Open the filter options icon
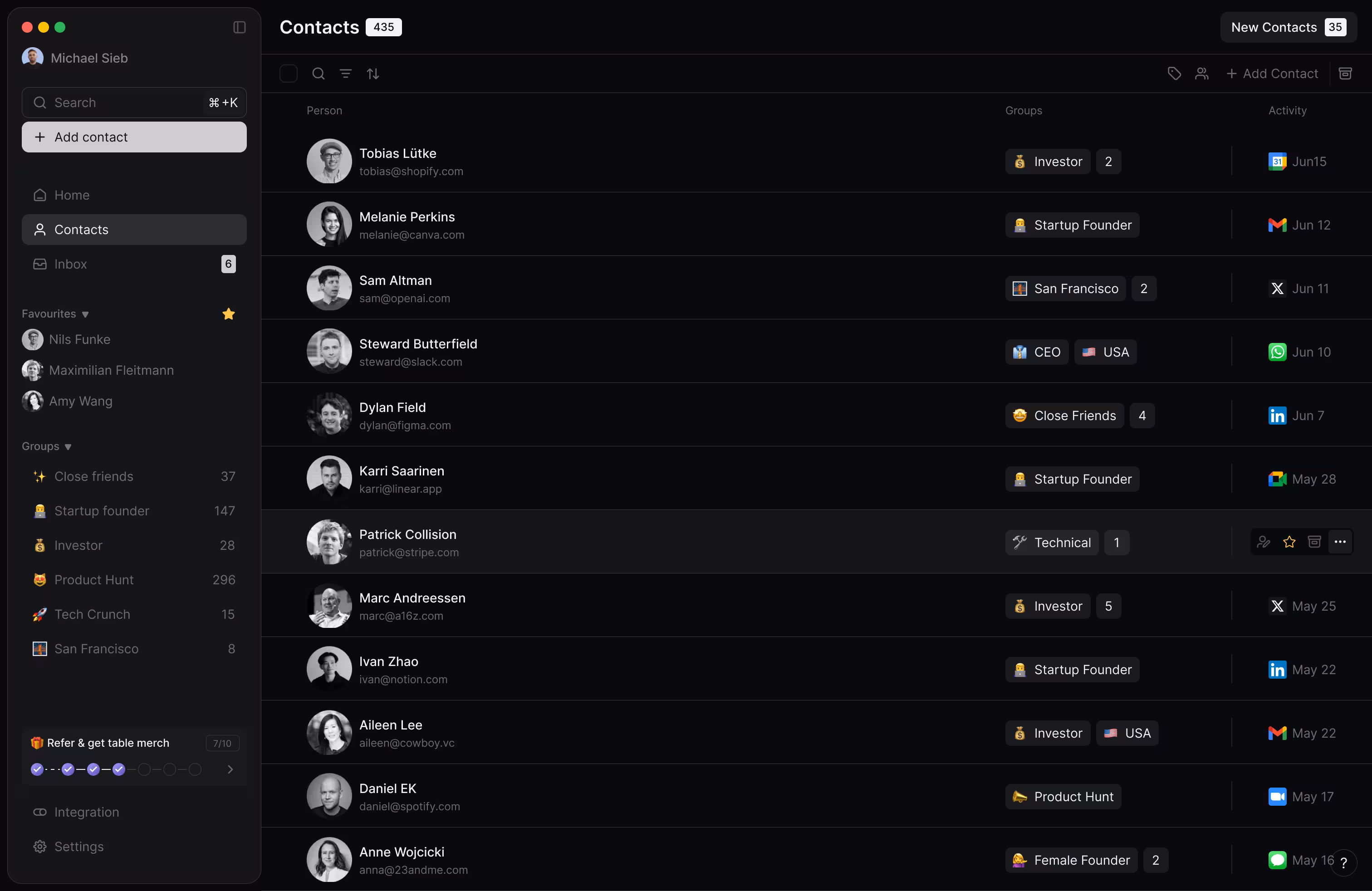This screenshot has height=891, width=1372. (x=346, y=74)
